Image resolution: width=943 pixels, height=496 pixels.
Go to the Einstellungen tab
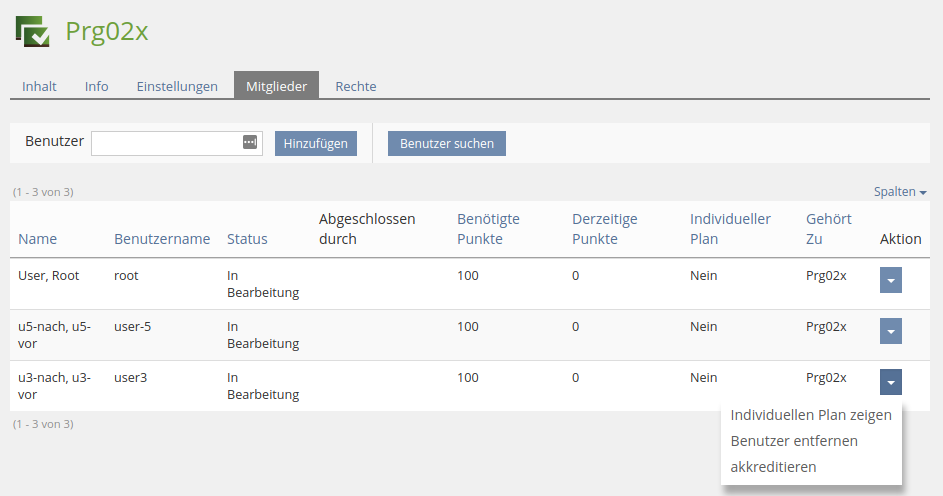point(177,86)
